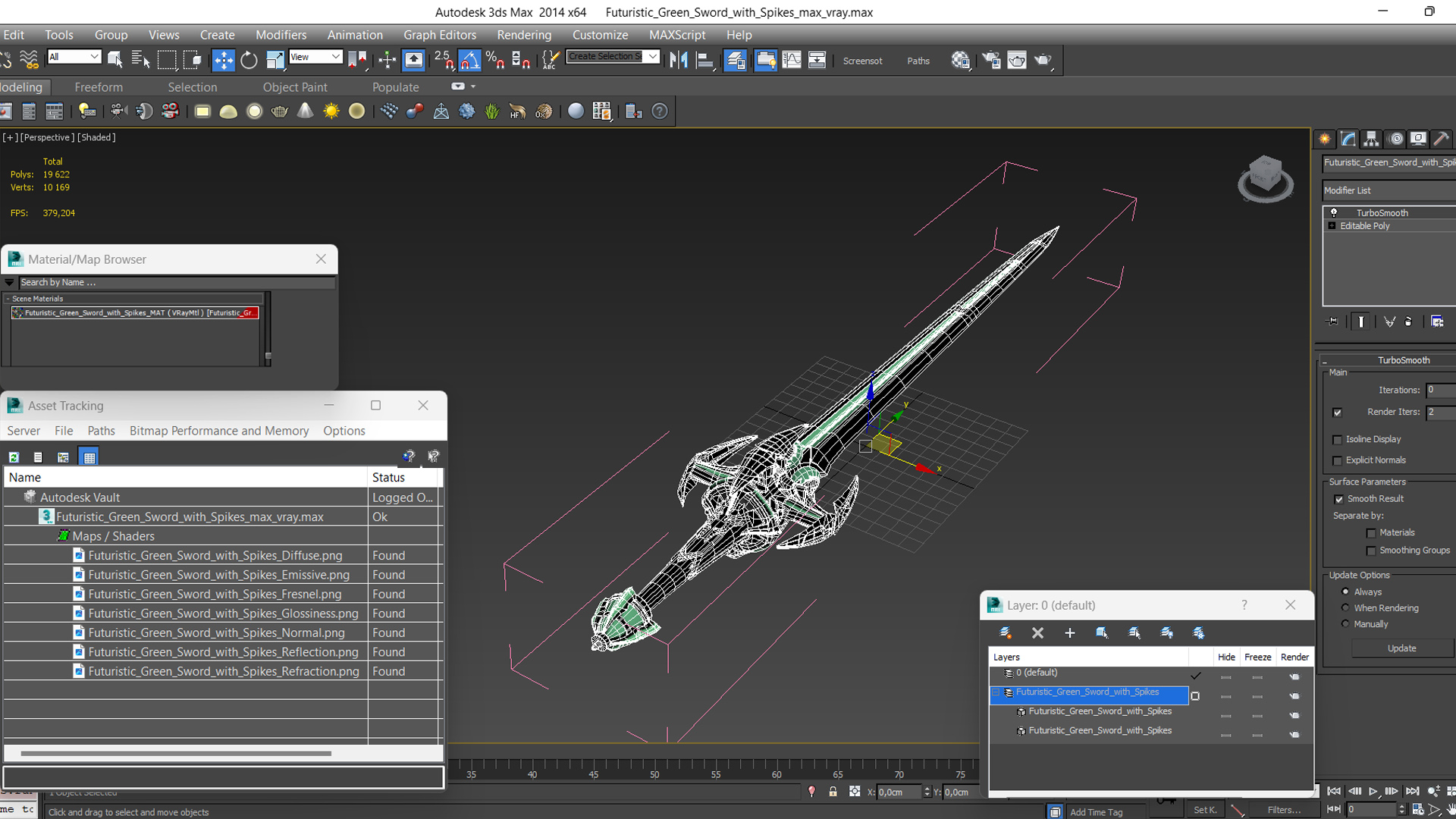Toggle the Percent Snap icon
This screenshot has width=1456, height=819.
click(495, 60)
